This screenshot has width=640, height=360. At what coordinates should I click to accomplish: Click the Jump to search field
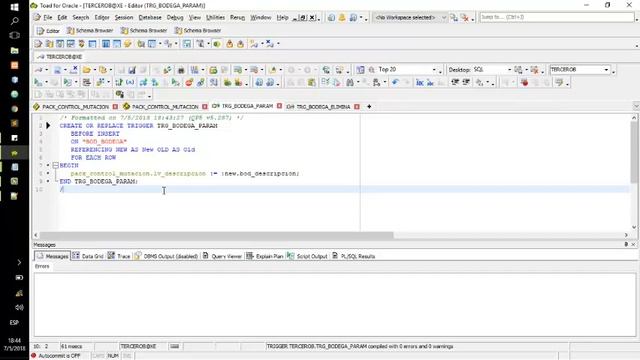click(557, 17)
